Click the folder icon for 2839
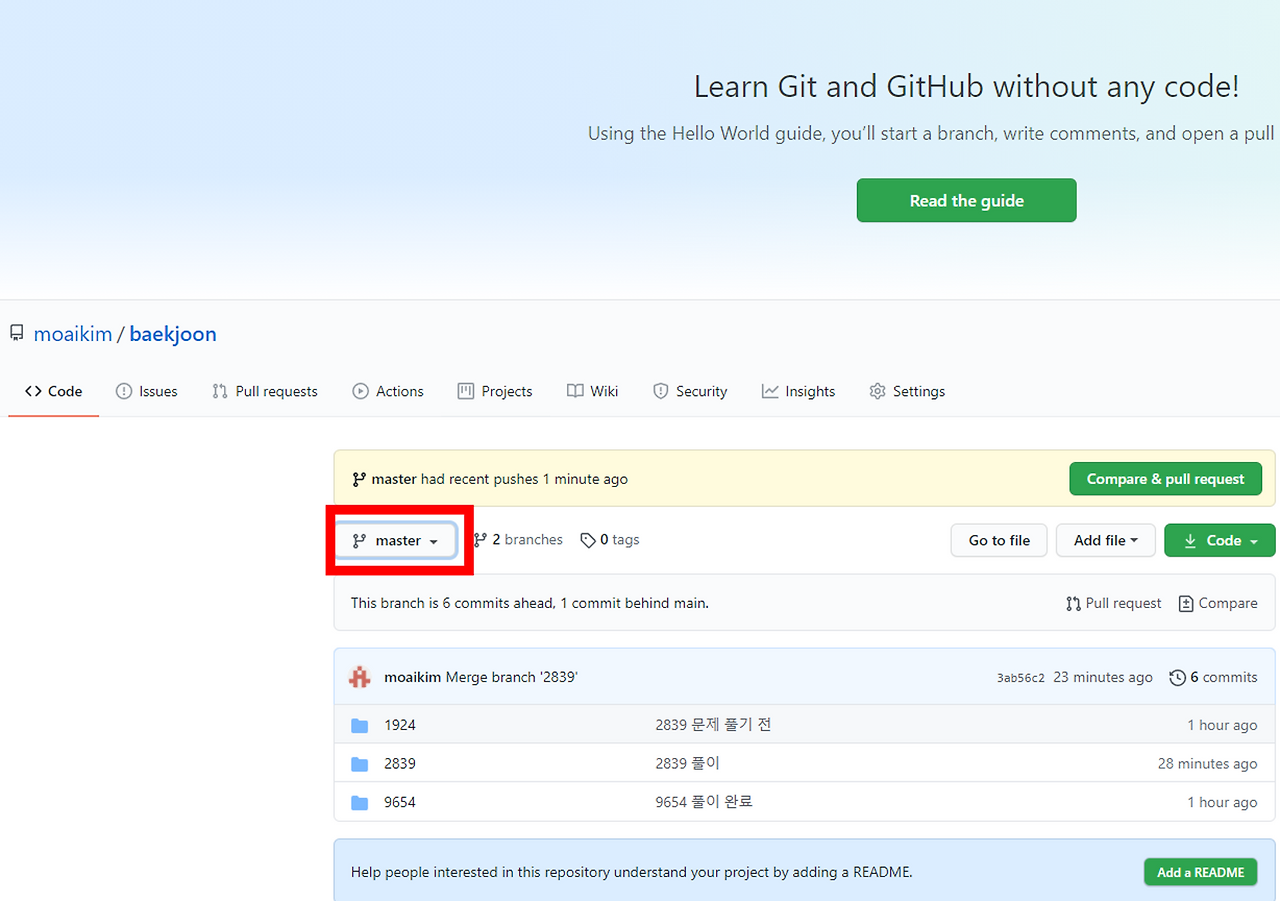The height and width of the screenshot is (901, 1280). pos(360,764)
